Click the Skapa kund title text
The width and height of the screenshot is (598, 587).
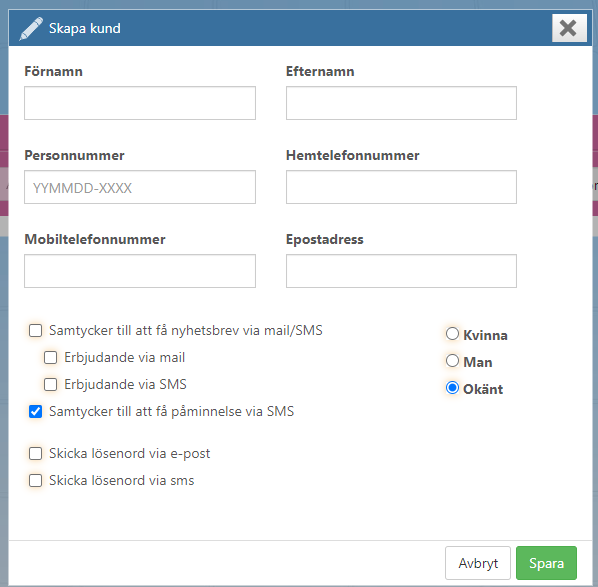click(x=85, y=29)
